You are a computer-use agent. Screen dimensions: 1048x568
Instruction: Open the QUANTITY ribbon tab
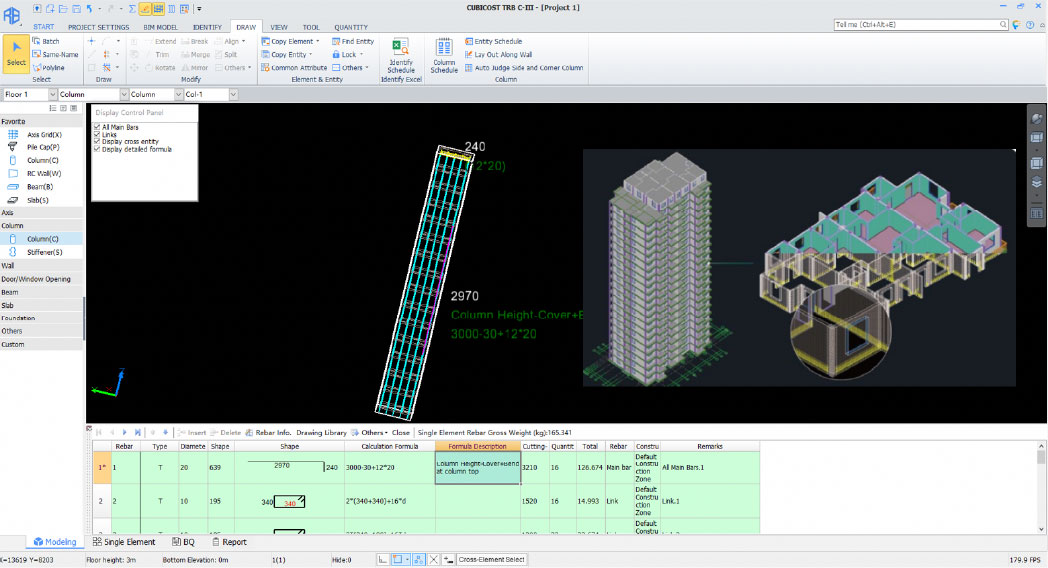click(x=350, y=27)
